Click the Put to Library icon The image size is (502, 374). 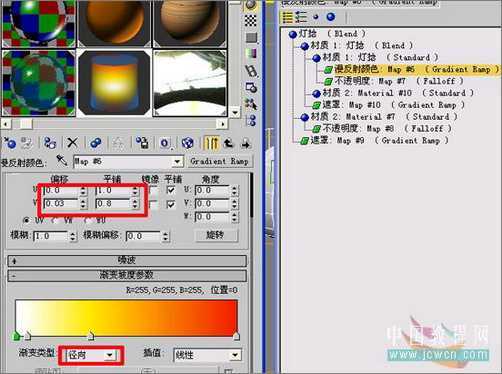click(142, 143)
